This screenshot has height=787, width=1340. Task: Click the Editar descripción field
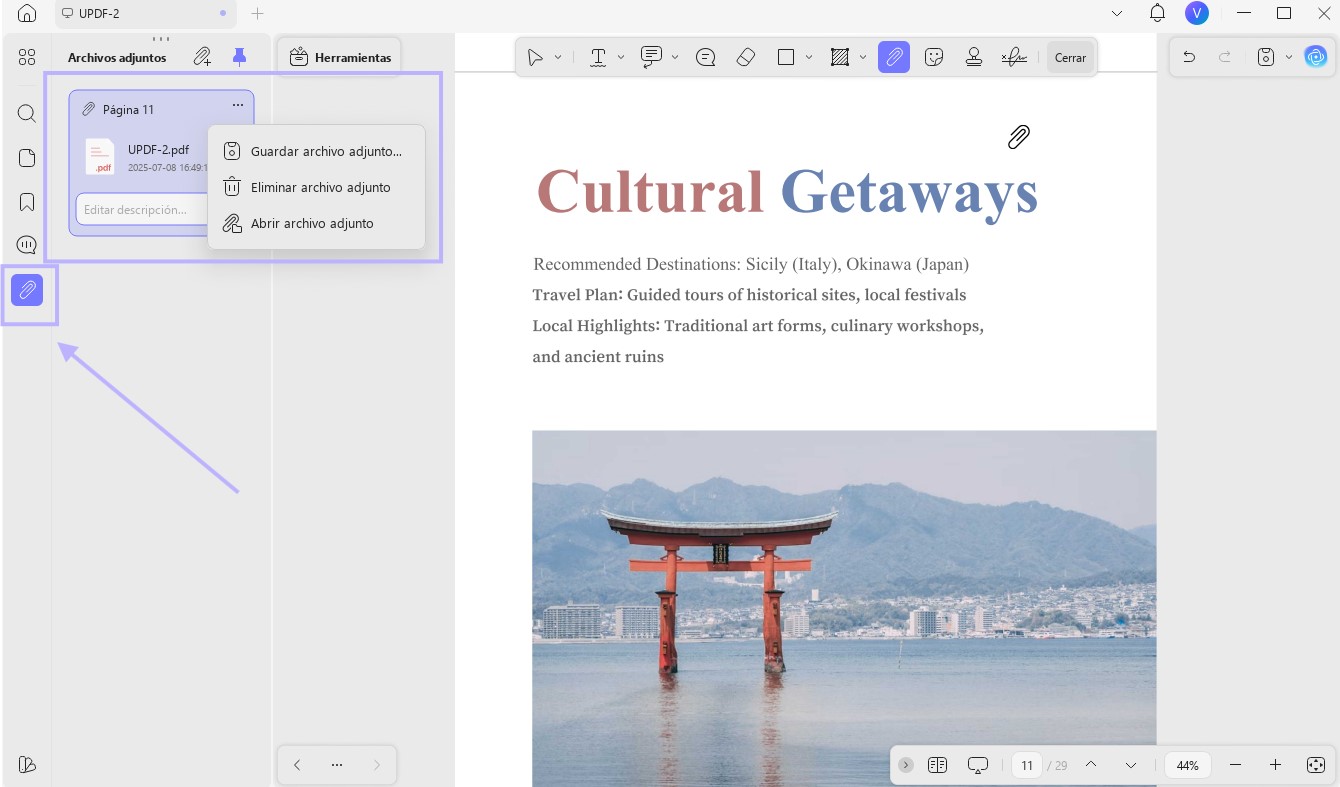(142, 209)
